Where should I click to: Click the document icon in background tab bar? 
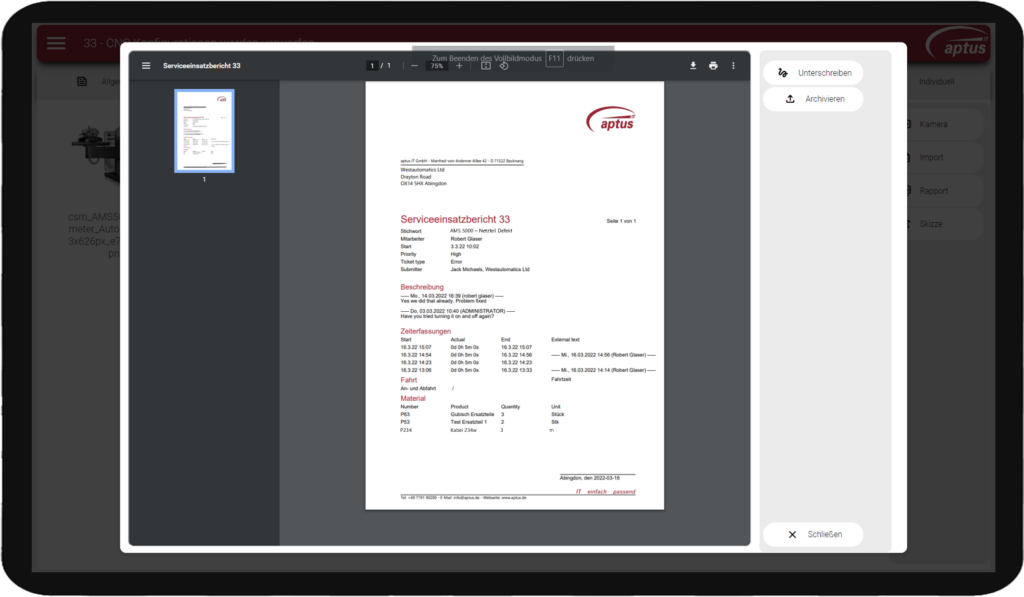pos(82,82)
